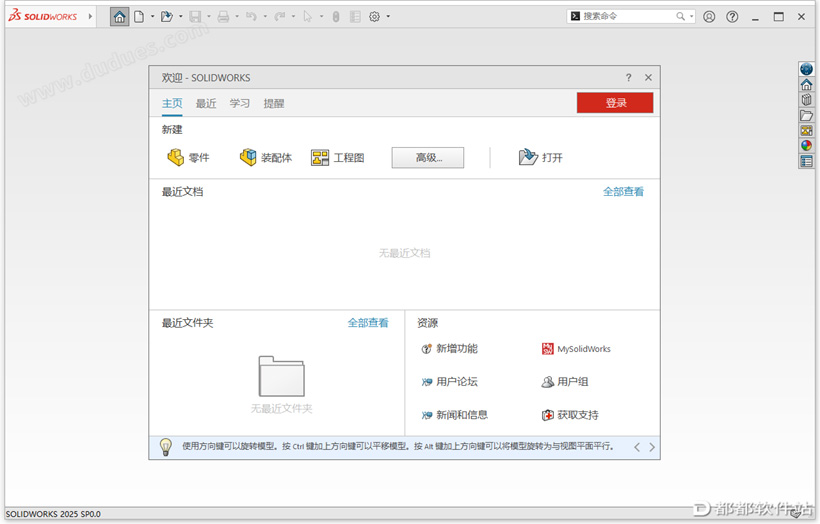This screenshot has width=820, height=524.
Task: Open the 新闻和信息 resource link
Action: tap(454, 415)
